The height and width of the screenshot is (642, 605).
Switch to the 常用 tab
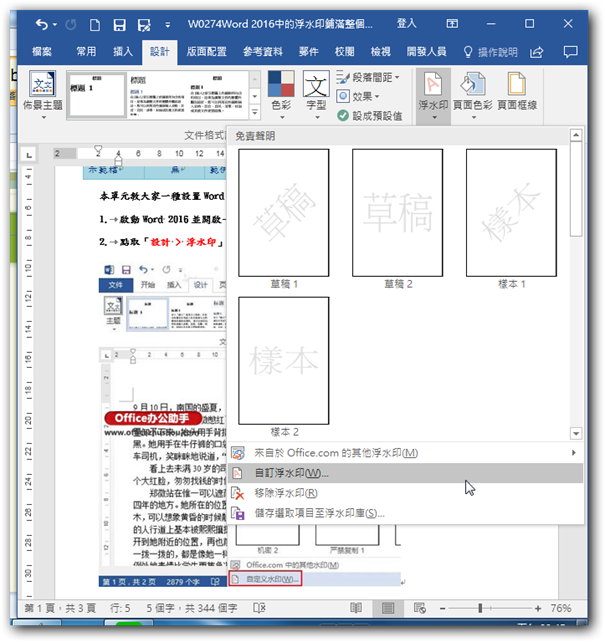[x=86, y=52]
